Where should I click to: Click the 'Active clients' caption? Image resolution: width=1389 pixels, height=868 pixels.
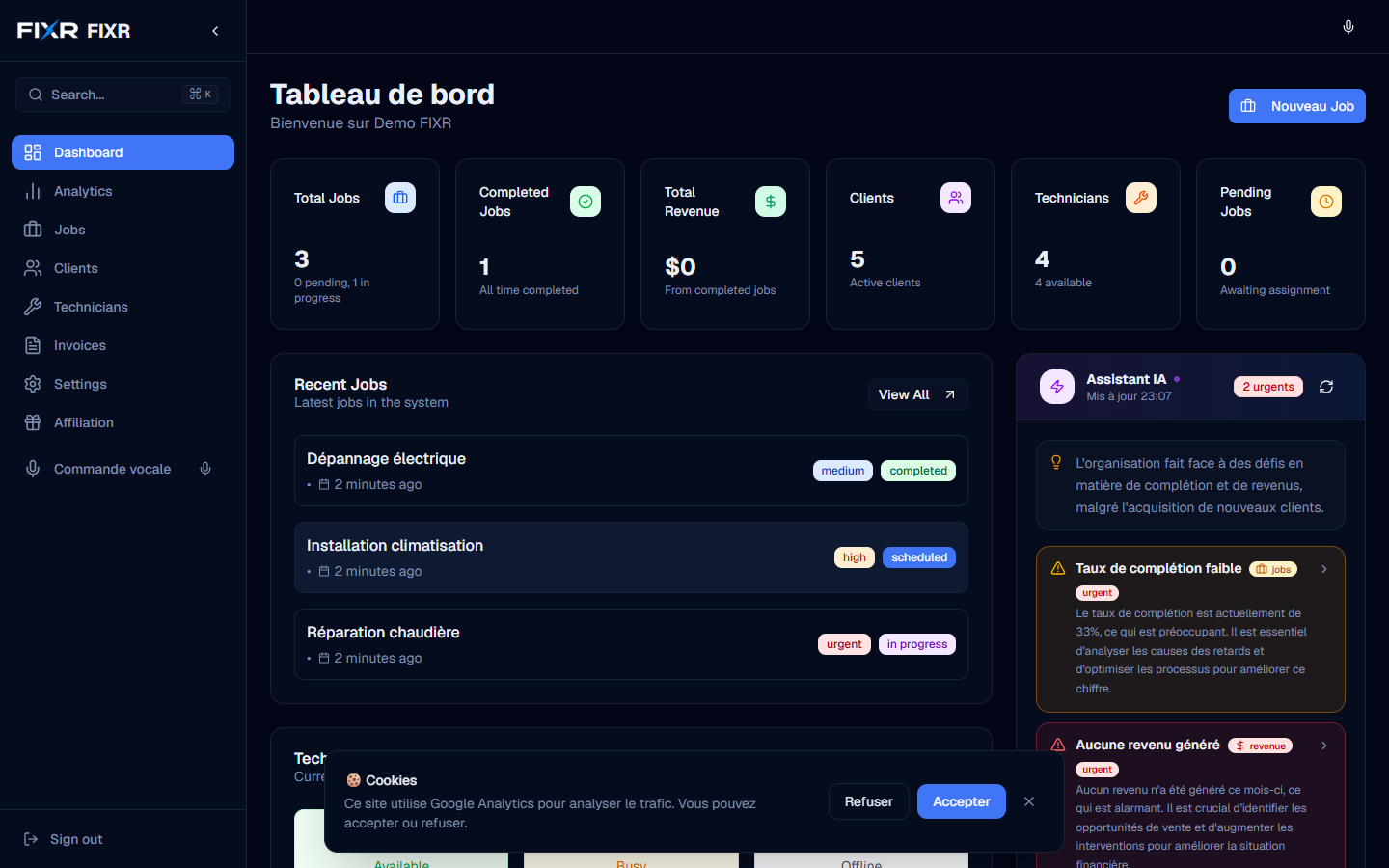(x=885, y=283)
